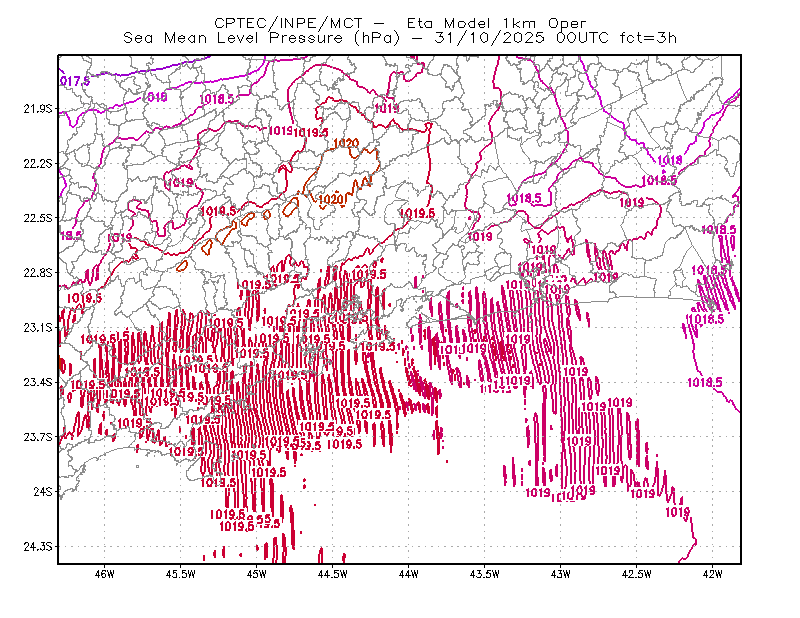Click the 23.1S latitude axis label
This screenshot has height=618, width=800.
[x=38, y=327]
